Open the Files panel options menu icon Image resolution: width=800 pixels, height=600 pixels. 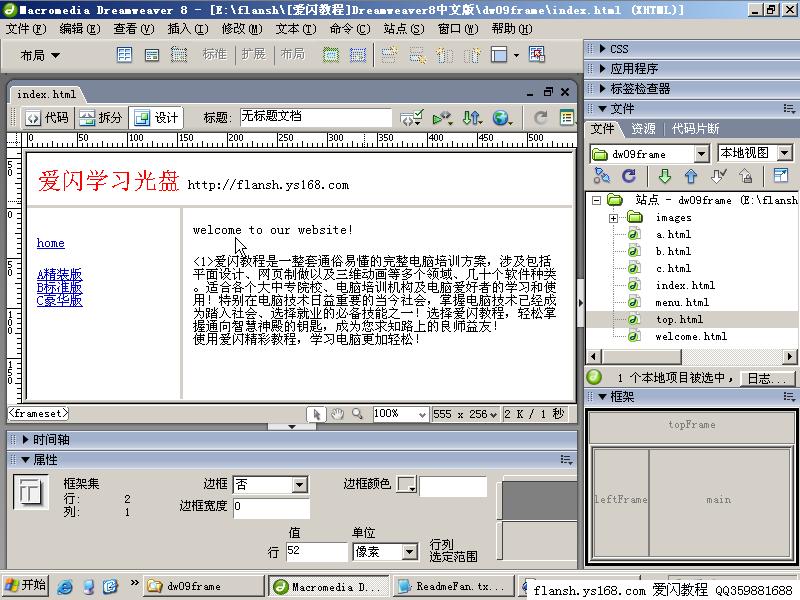click(789, 109)
